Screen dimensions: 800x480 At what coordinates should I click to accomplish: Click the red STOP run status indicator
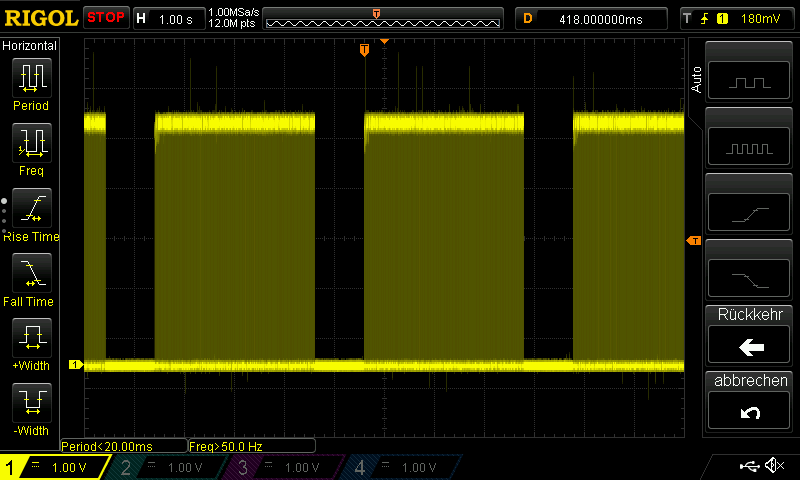[x=106, y=17]
